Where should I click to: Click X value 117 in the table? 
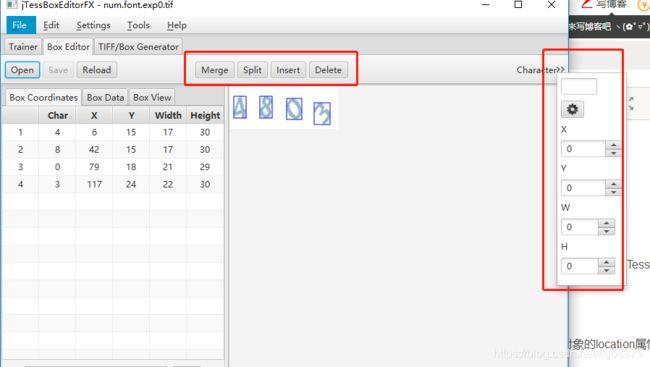(x=94, y=184)
